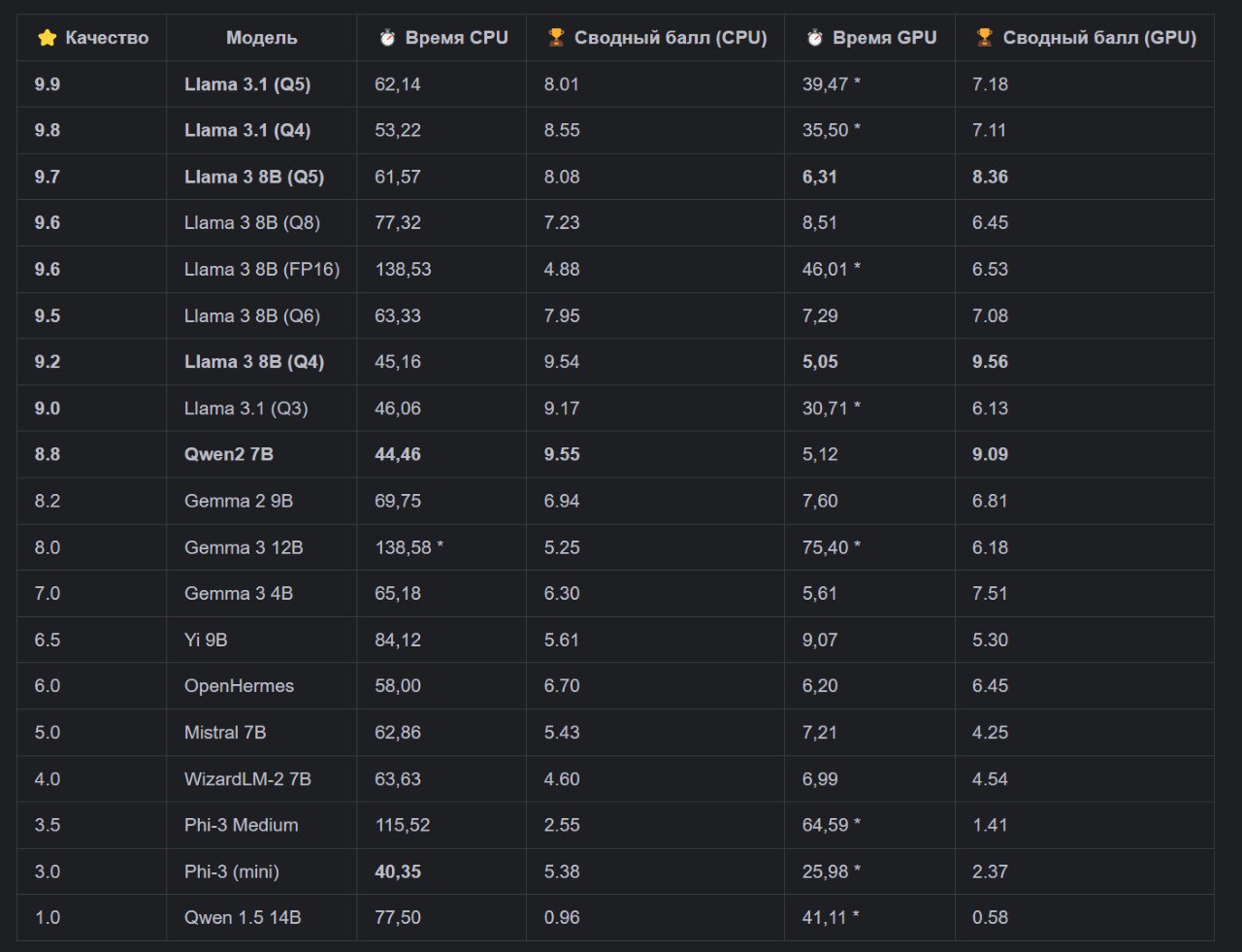Select the 9.9 quality score cell
This screenshot has height=952, width=1242.
tap(48, 84)
